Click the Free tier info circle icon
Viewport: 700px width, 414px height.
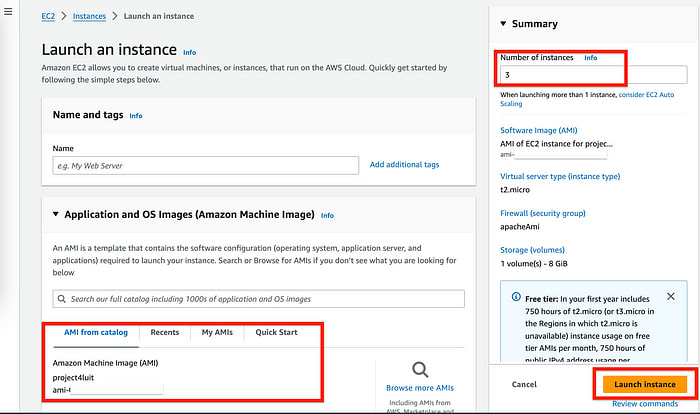pos(516,297)
